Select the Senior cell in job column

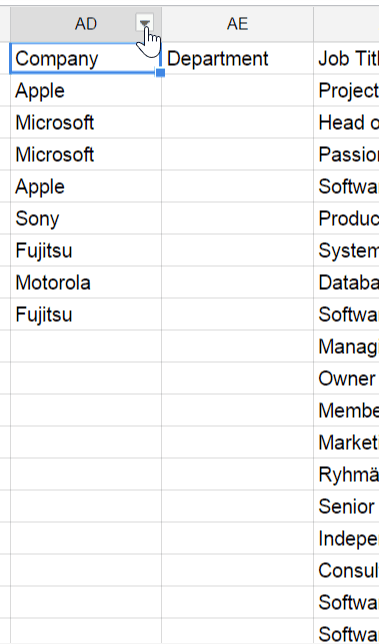pos(346,507)
